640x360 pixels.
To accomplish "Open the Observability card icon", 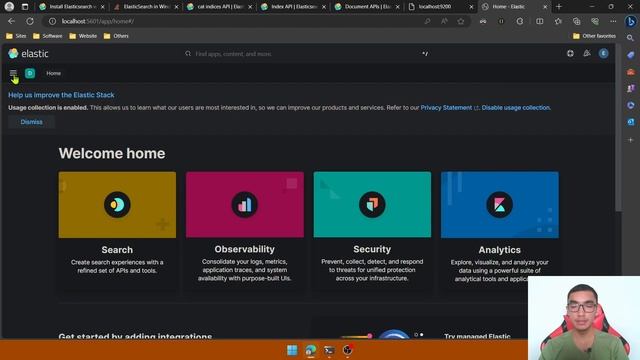I will pyautogui.click(x=244, y=204).
